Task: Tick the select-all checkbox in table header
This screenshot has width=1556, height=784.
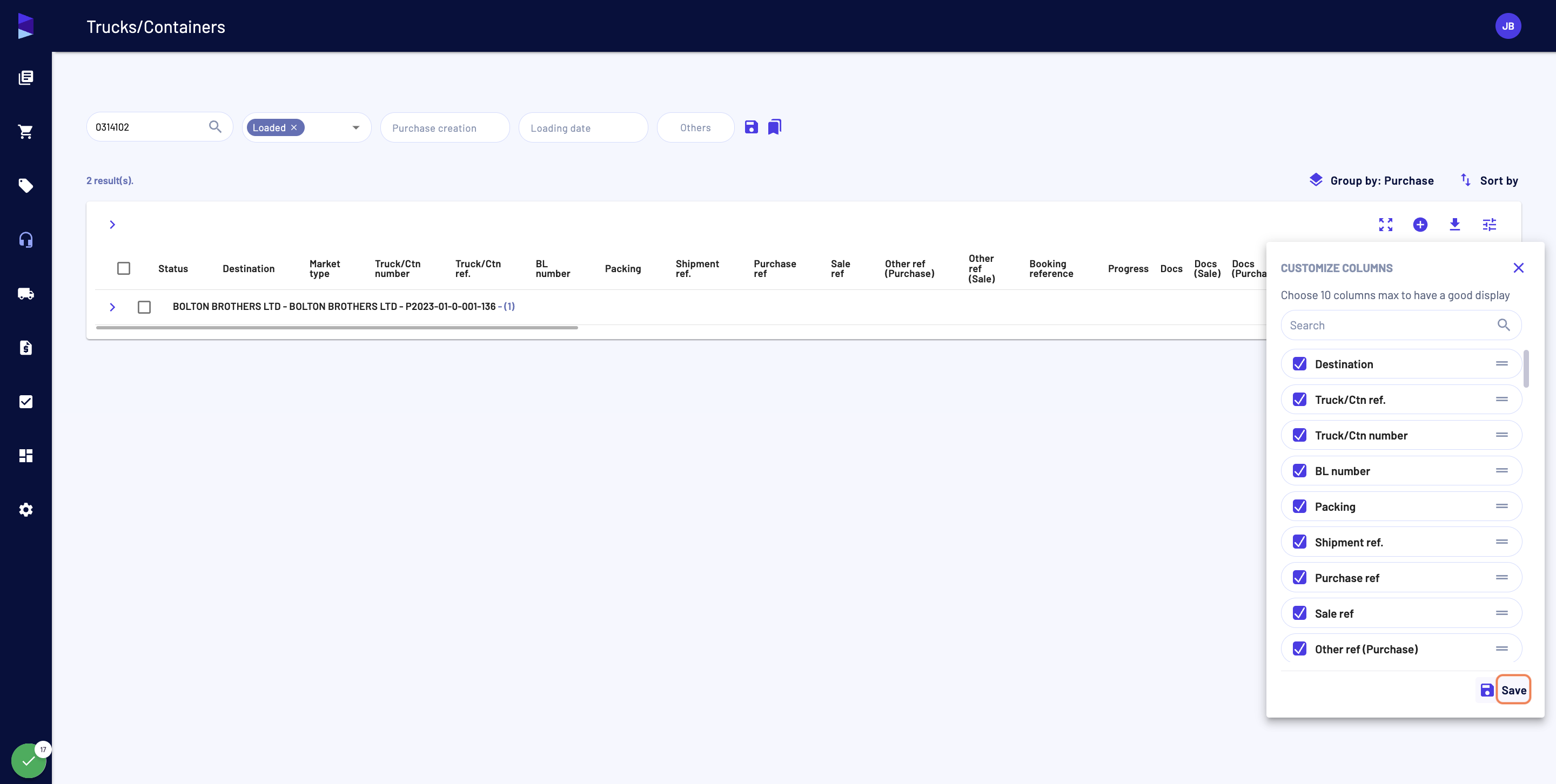Action: coord(124,268)
